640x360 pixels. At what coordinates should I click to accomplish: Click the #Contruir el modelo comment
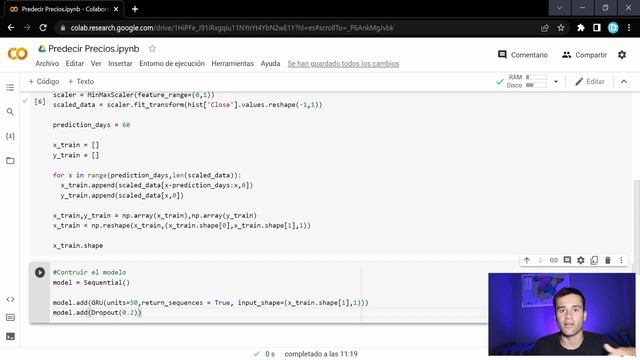click(89, 272)
